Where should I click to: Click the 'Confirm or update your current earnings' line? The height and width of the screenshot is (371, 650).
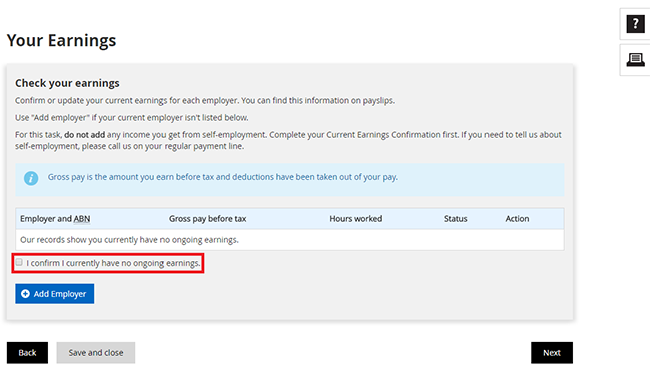(x=205, y=101)
